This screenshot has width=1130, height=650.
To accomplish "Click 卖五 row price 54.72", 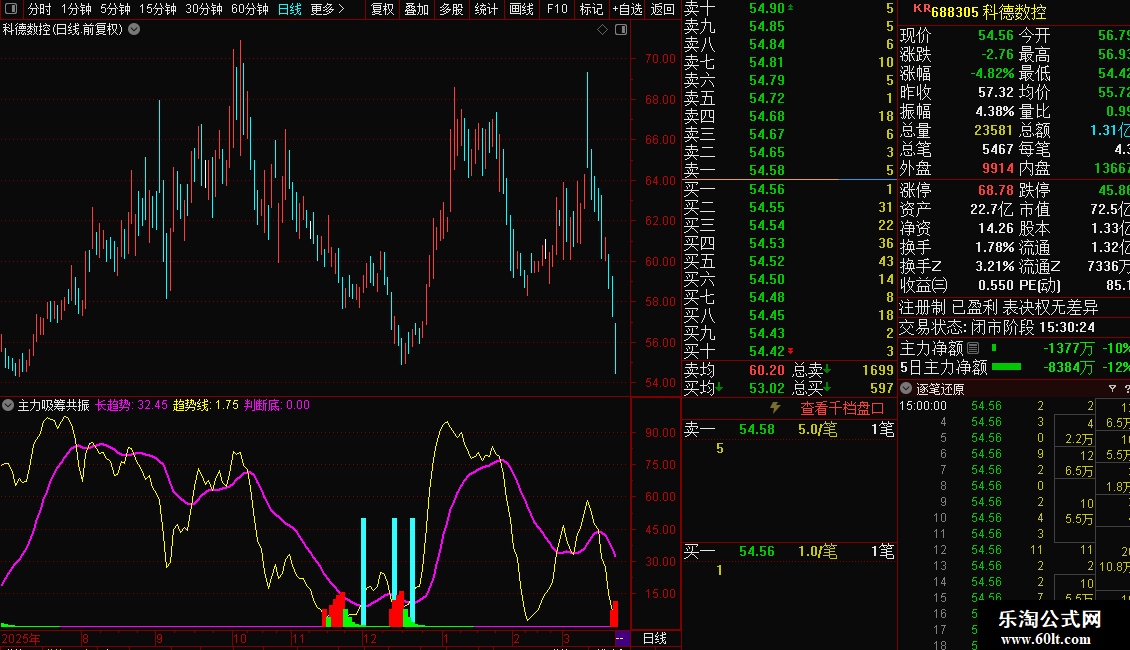I will pos(767,98).
